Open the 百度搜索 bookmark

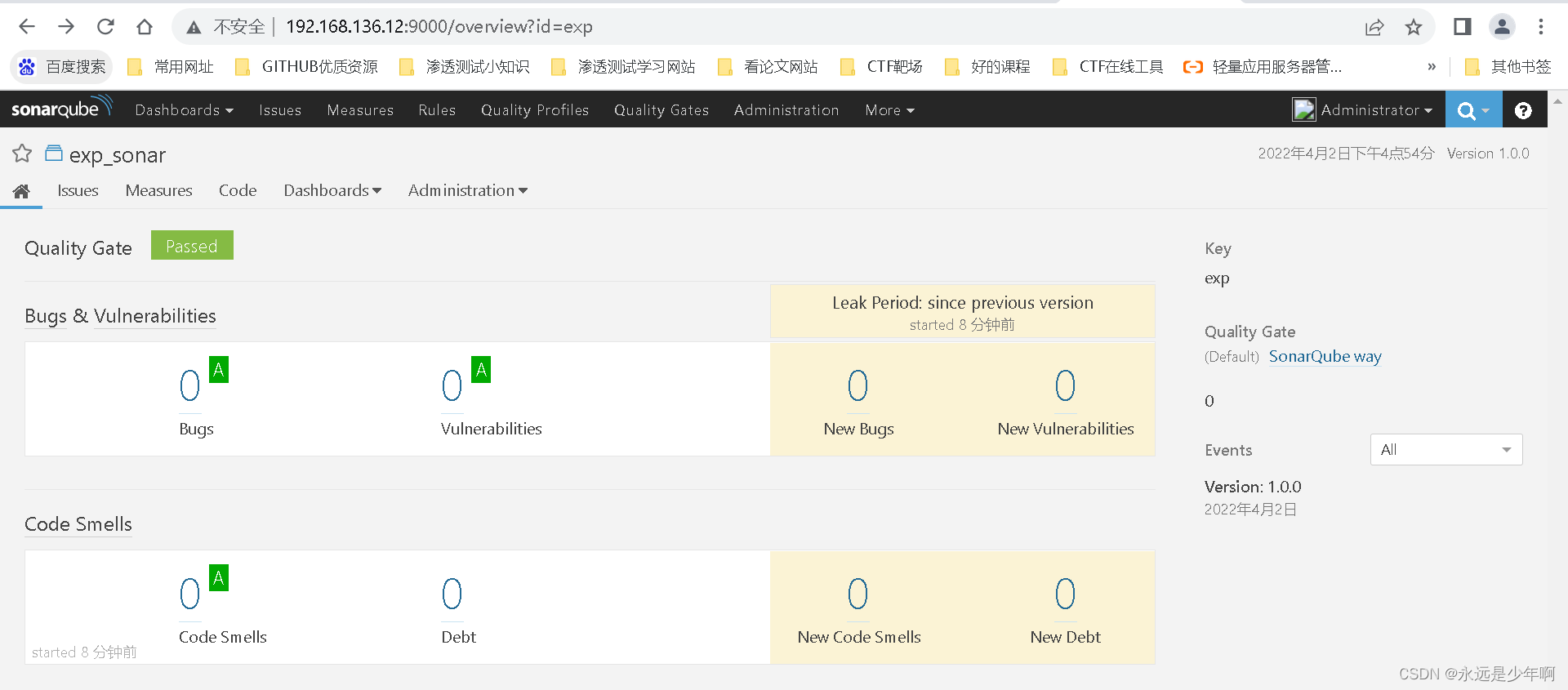[62, 67]
